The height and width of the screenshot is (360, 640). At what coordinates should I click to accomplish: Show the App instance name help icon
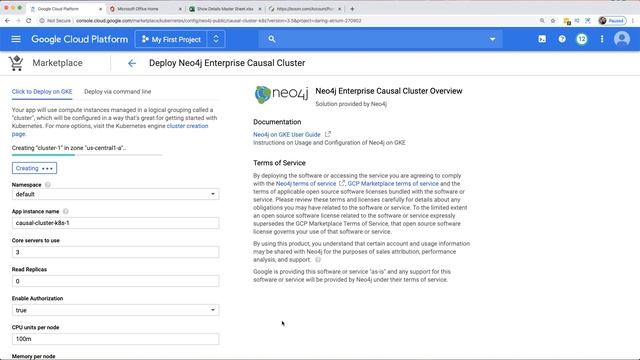(x=66, y=211)
